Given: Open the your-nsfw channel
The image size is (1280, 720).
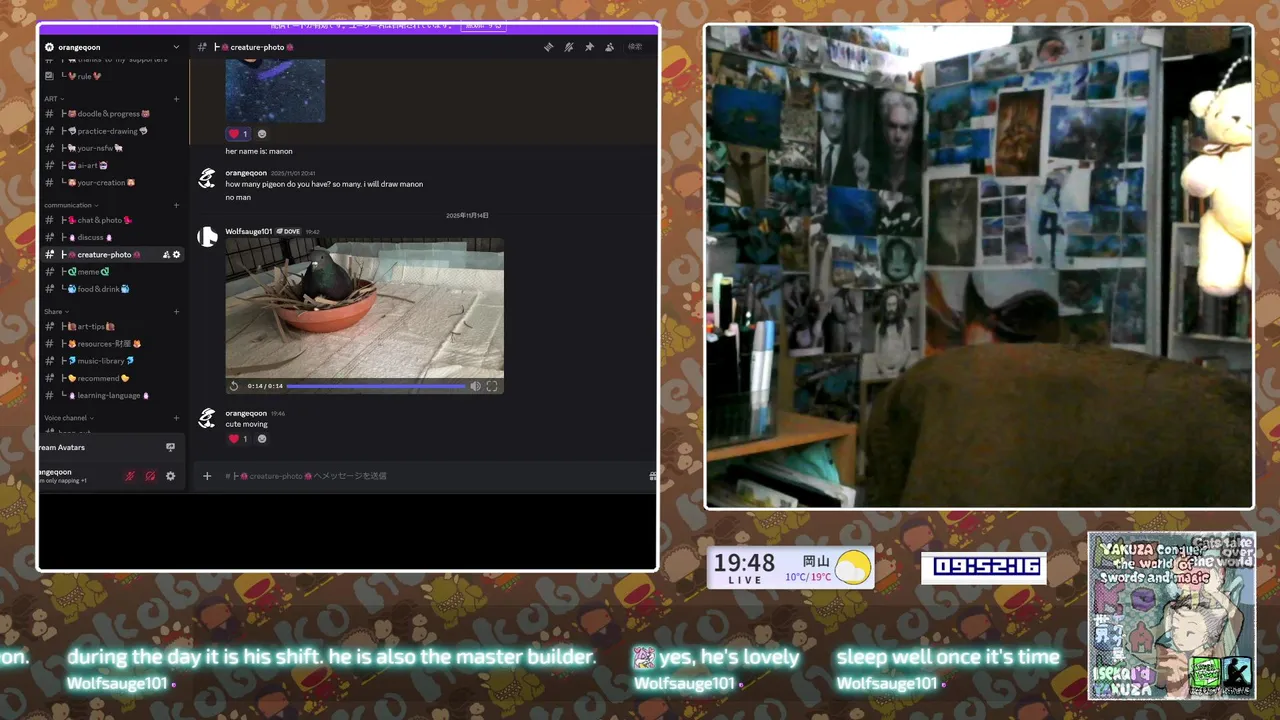Looking at the screenshot, I should [x=112, y=148].
